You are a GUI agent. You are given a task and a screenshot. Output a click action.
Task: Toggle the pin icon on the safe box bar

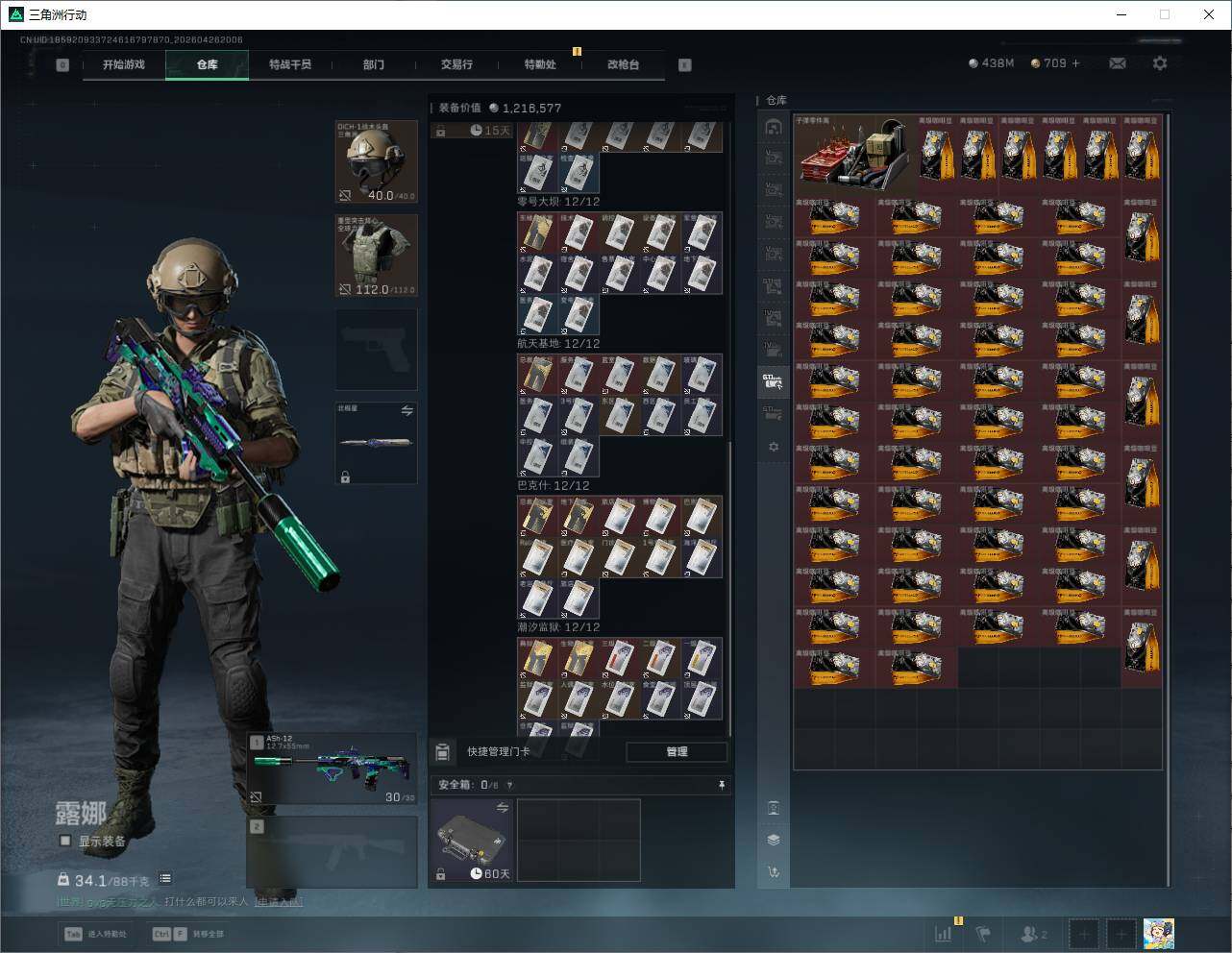pos(722,785)
